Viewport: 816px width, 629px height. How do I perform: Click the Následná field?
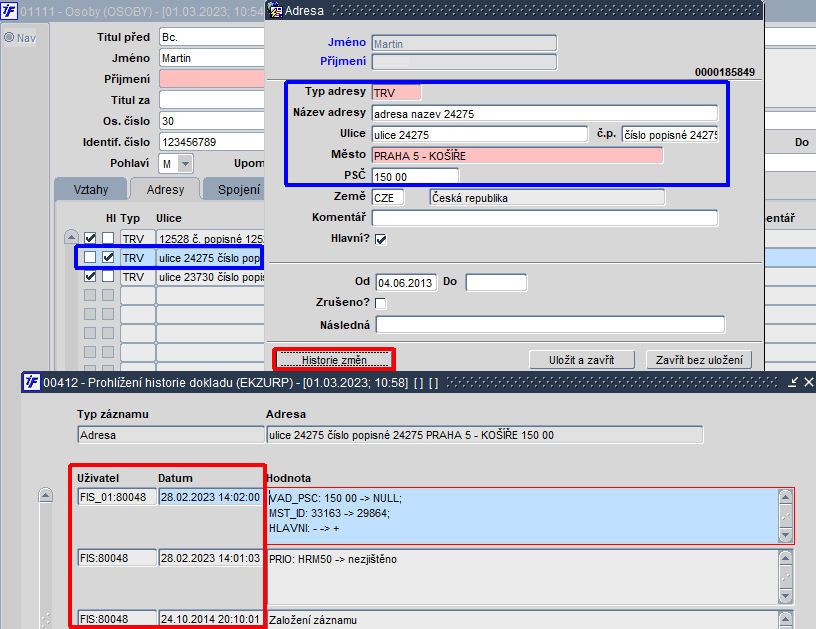(x=550, y=325)
